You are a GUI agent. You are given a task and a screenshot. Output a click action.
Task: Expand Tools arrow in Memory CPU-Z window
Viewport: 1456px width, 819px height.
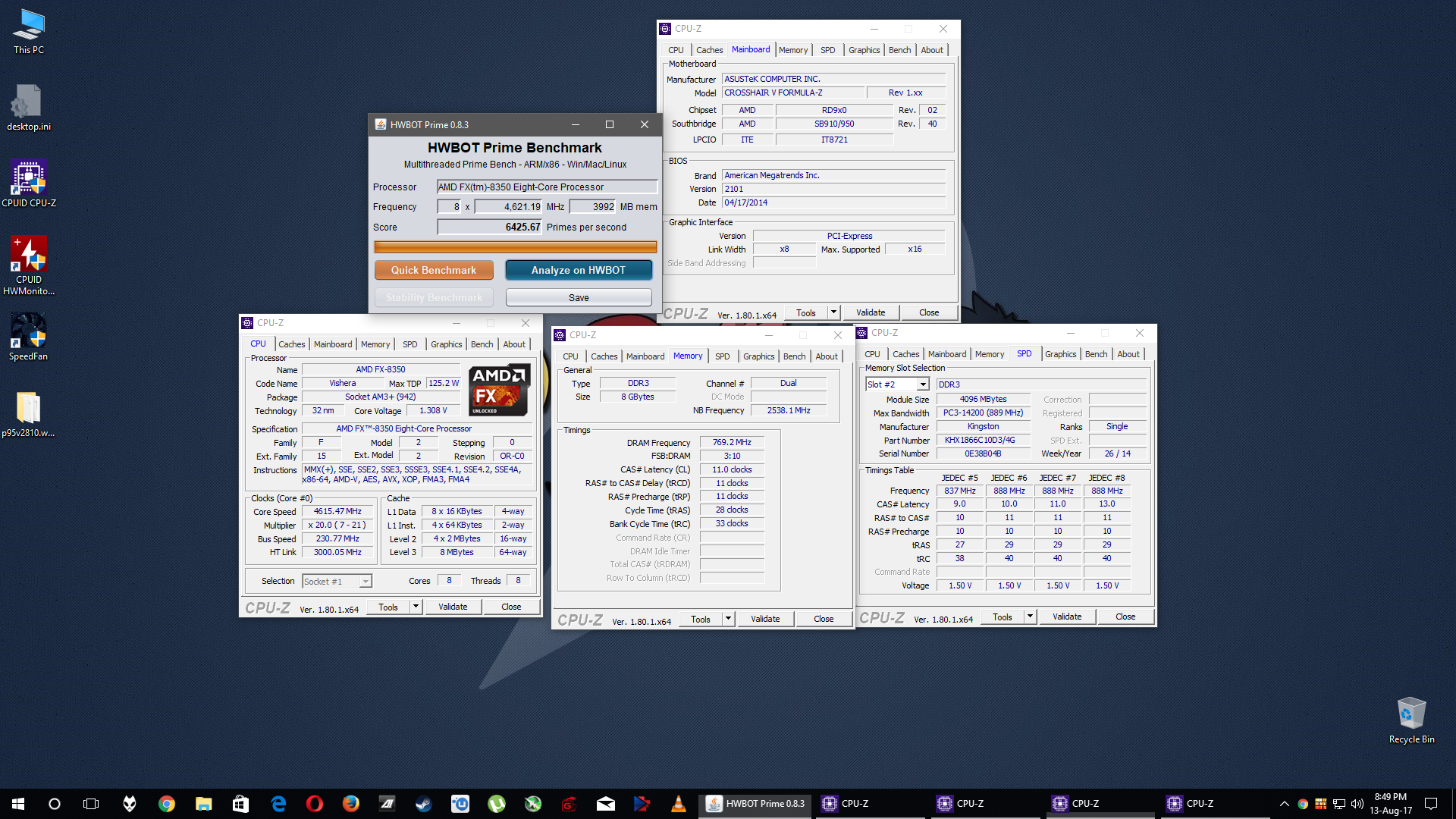pyautogui.click(x=728, y=619)
